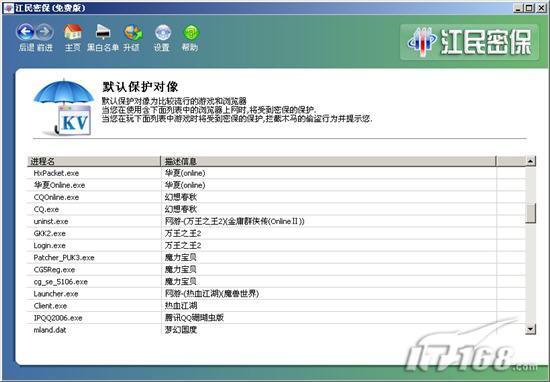Select the mland.dat entry

[50, 330]
